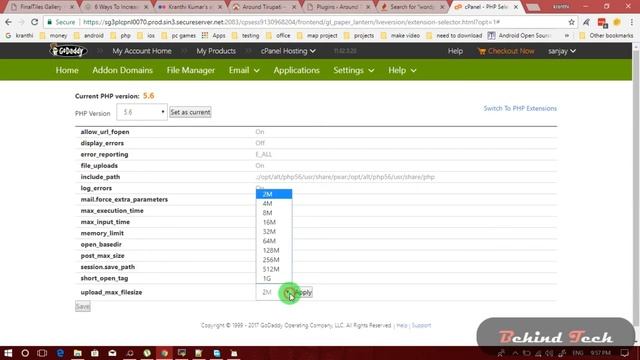Open the Action Center notification icon
Viewport: 640px width, 360px height.
[624, 353]
